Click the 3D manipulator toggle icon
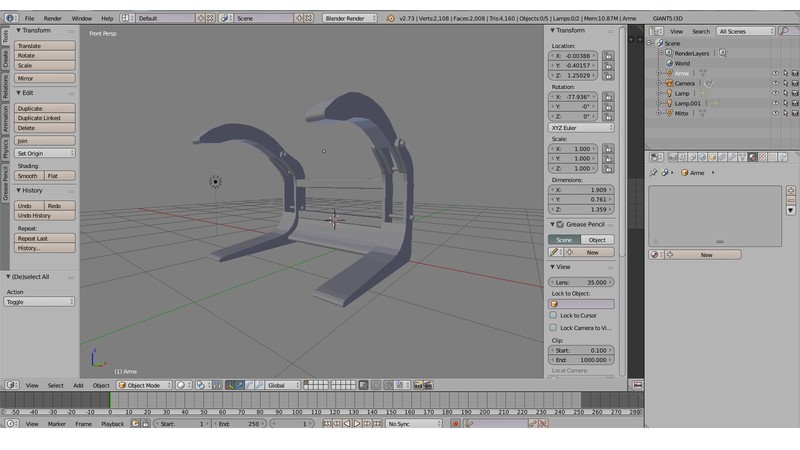 pos(230,385)
